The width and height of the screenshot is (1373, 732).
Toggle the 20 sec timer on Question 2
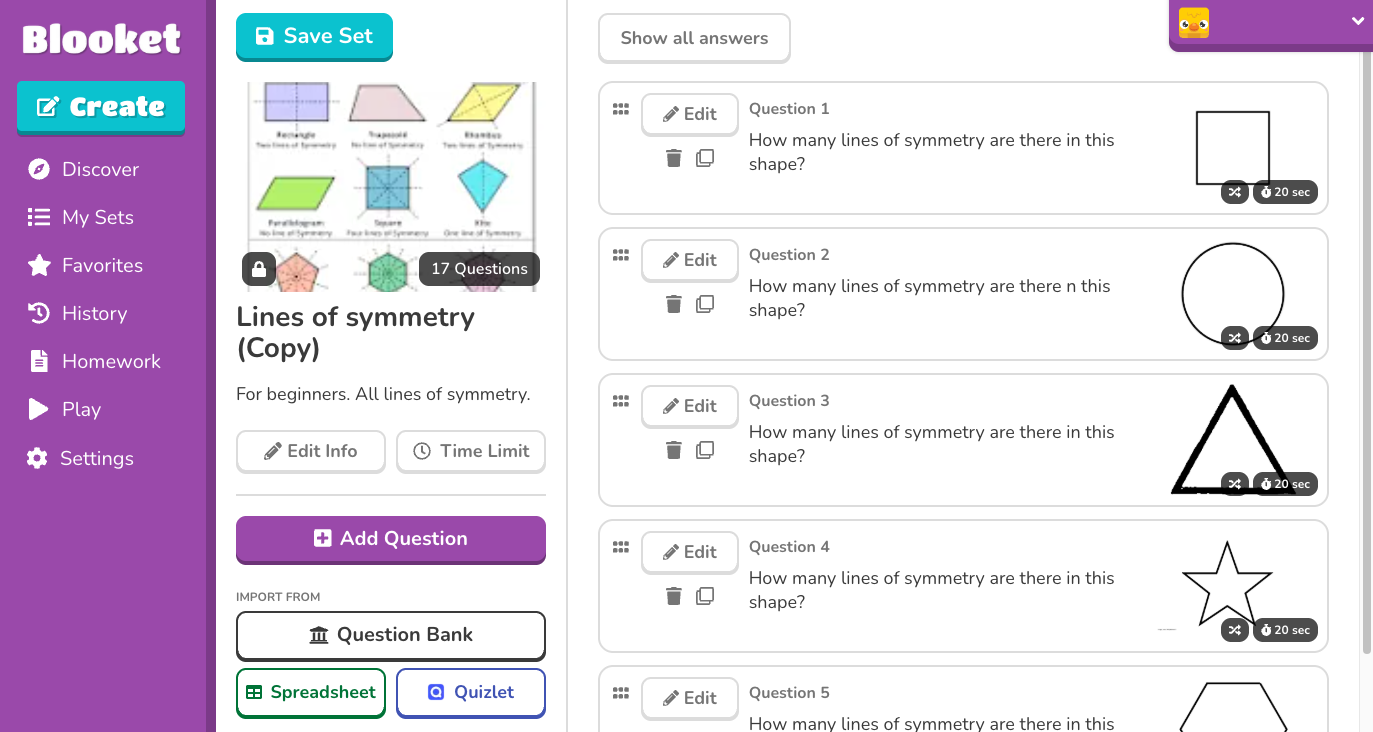point(1285,338)
